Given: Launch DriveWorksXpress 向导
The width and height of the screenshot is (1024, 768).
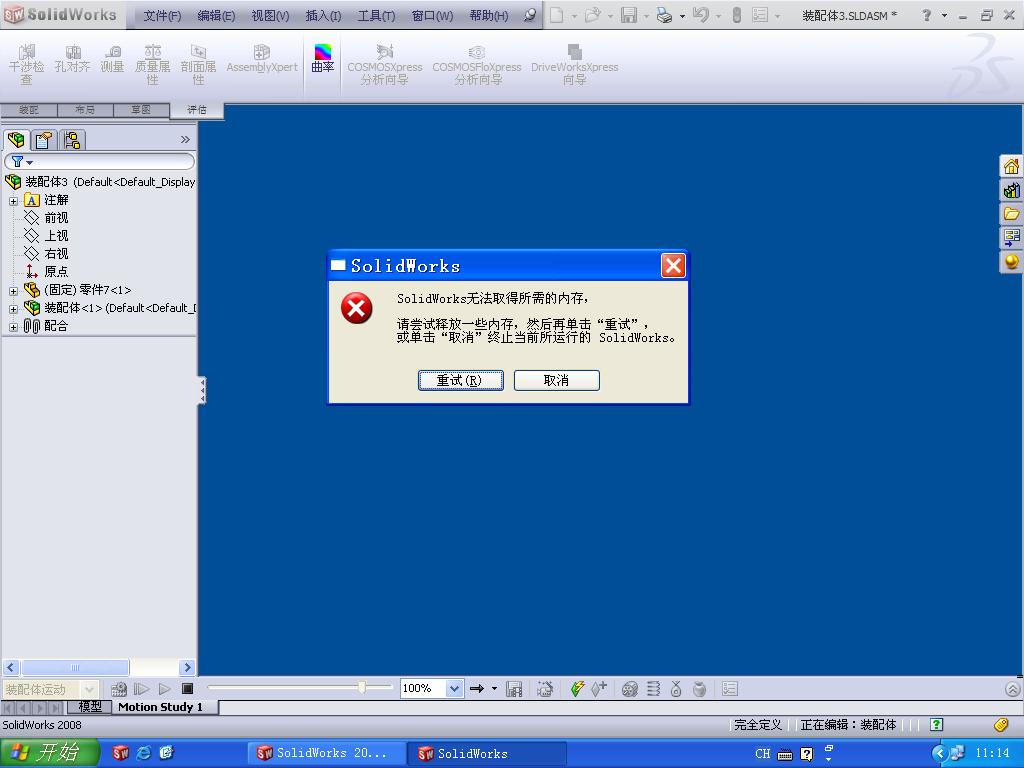Looking at the screenshot, I should pyautogui.click(x=575, y=65).
